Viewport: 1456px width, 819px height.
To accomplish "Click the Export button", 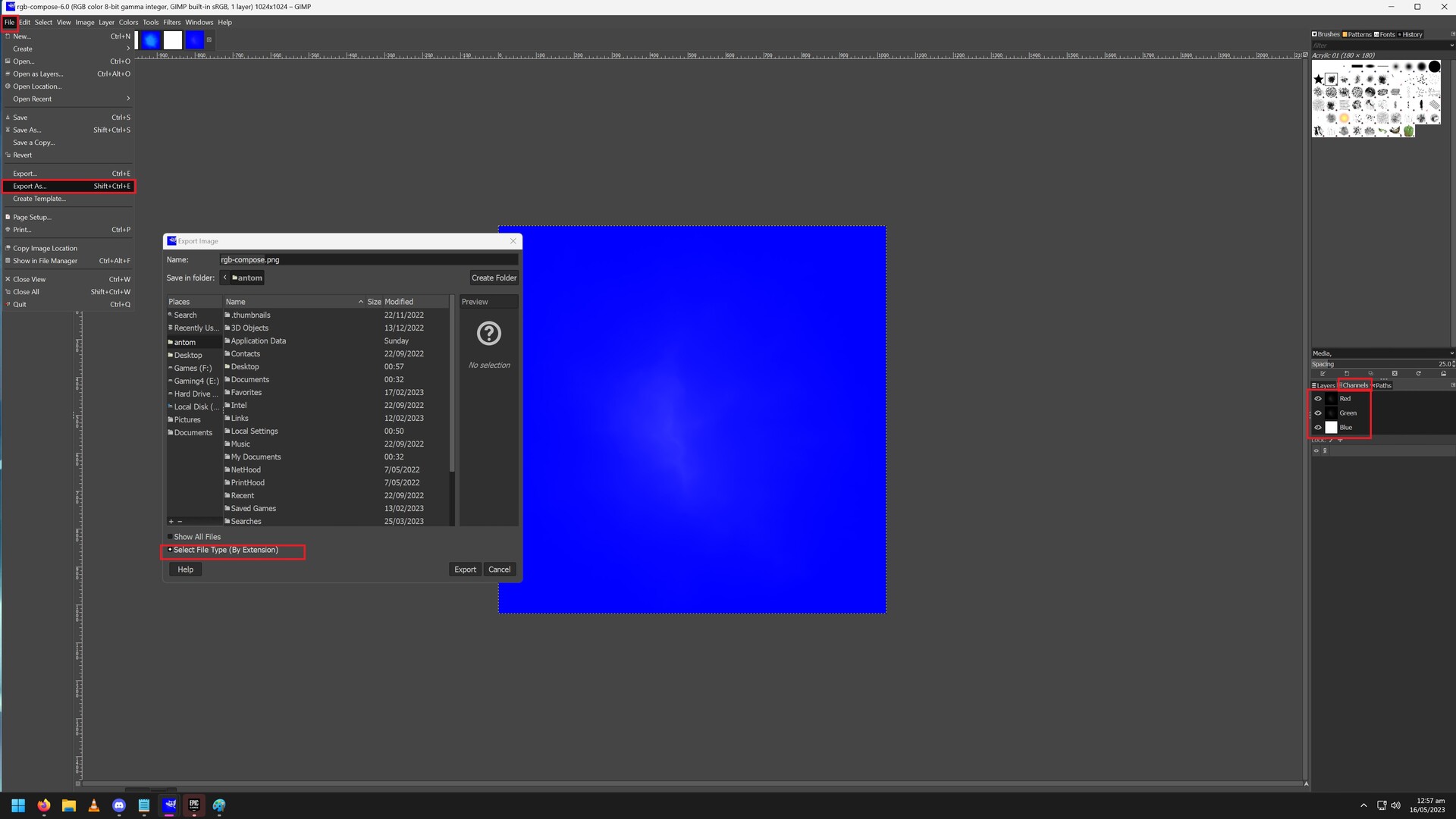I will click(465, 569).
